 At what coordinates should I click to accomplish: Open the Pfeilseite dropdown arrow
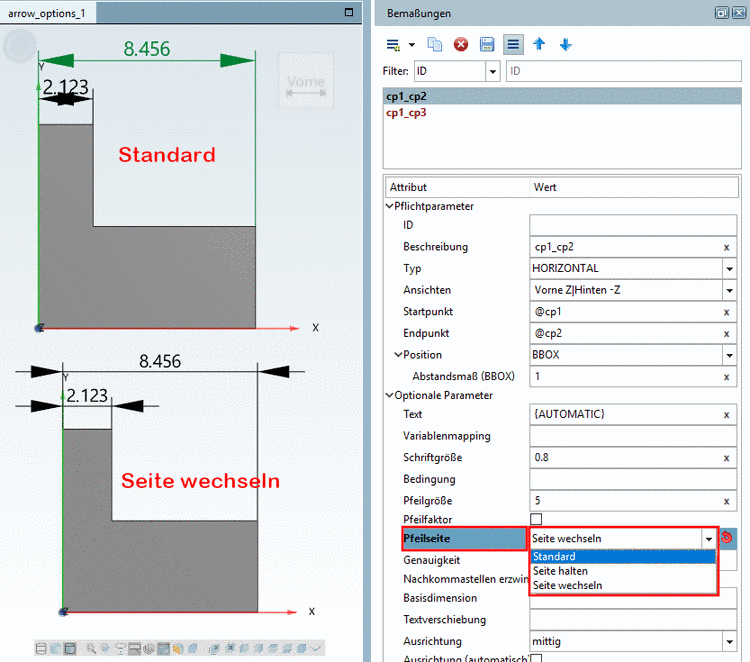coord(708,539)
